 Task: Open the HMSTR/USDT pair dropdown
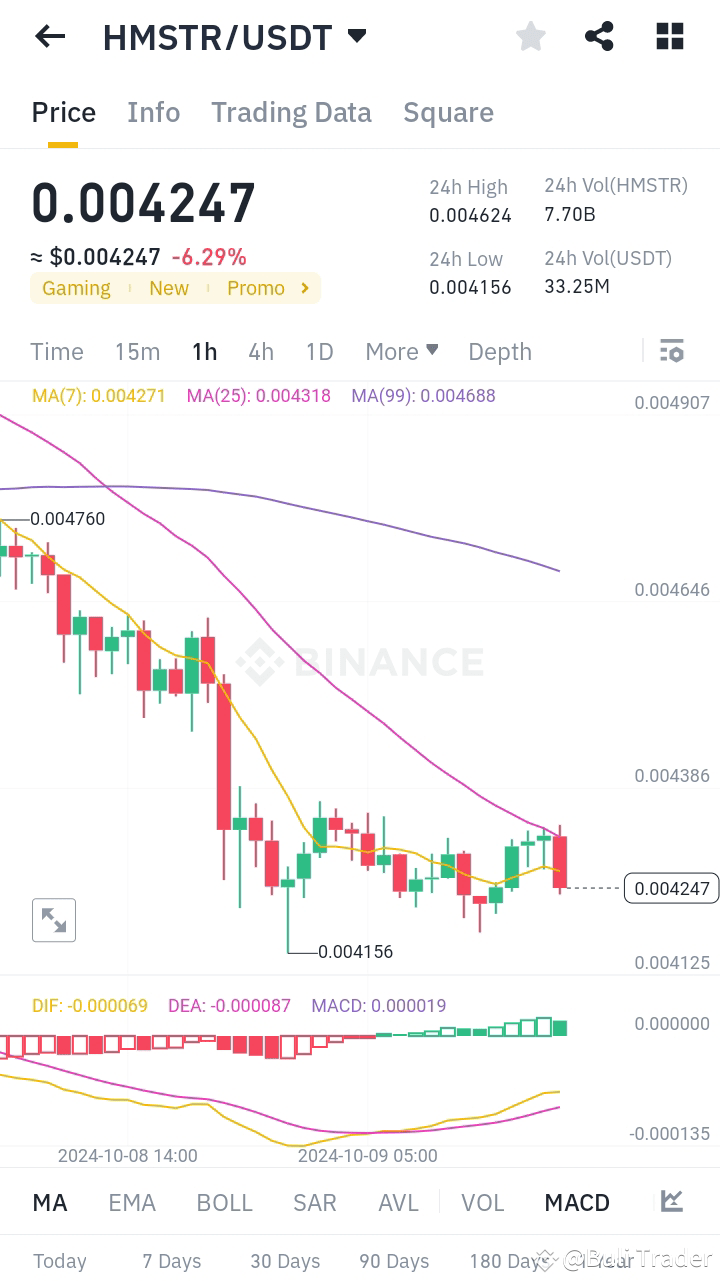[357, 36]
